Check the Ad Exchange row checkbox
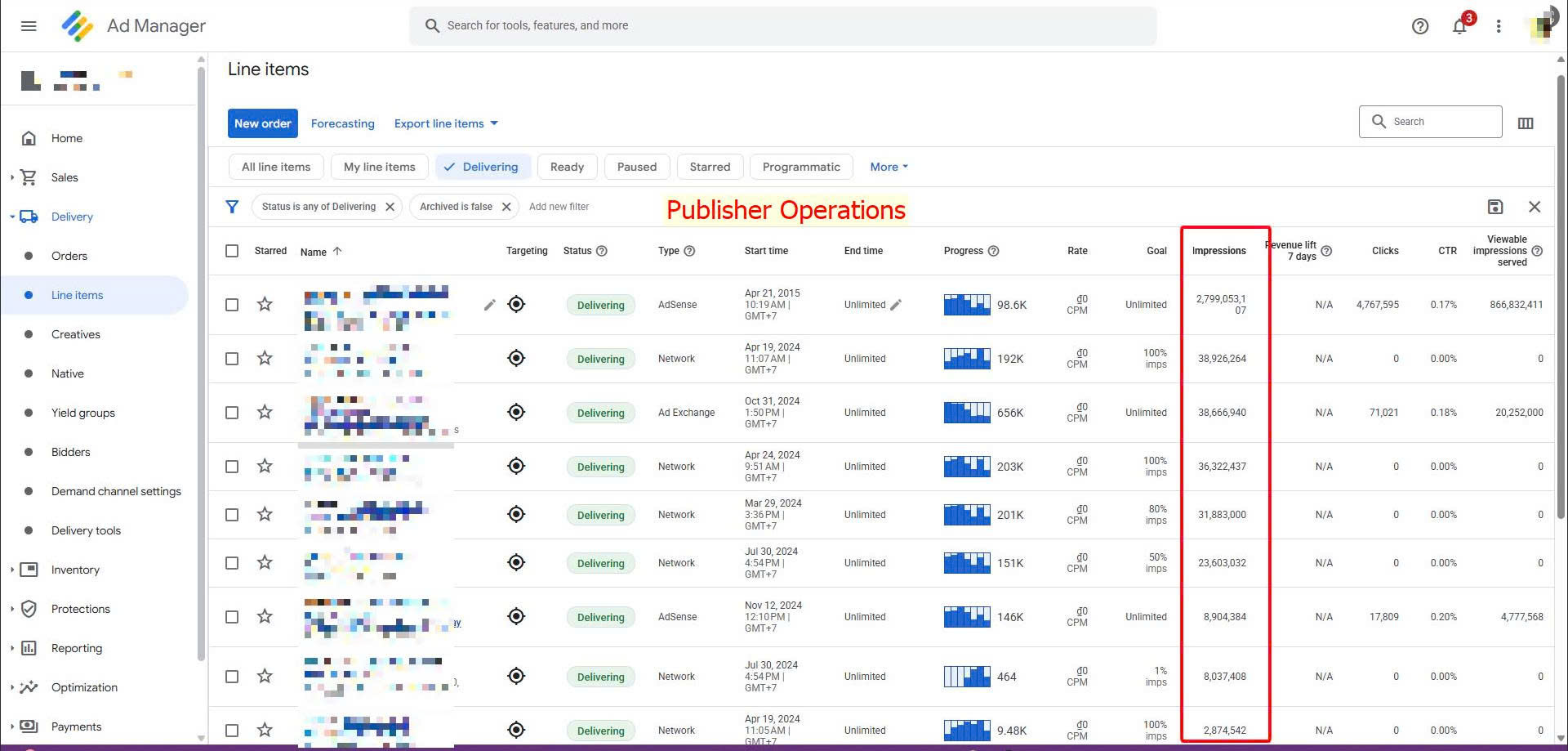 [232, 413]
